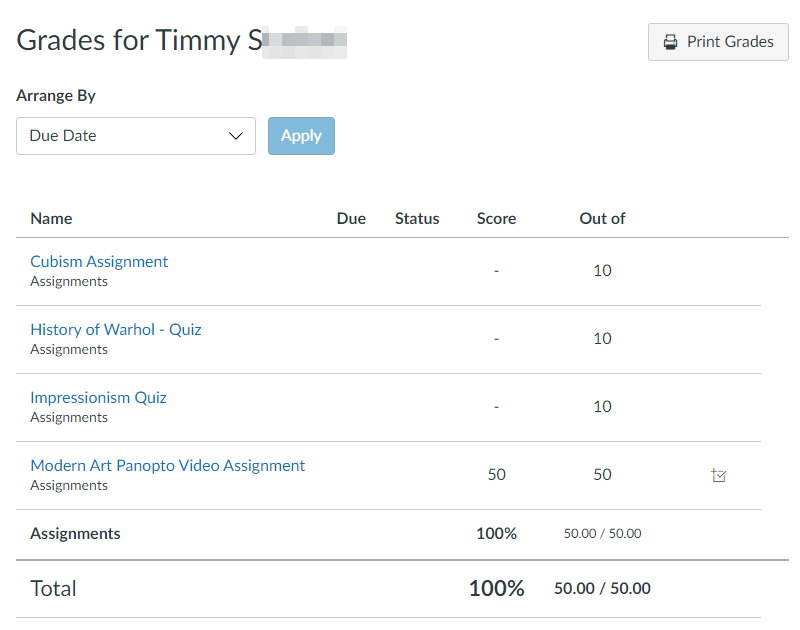Screen dimensions: 800x630
Task: Click the 50 score for Modern Art assignment
Action: [x=496, y=474]
